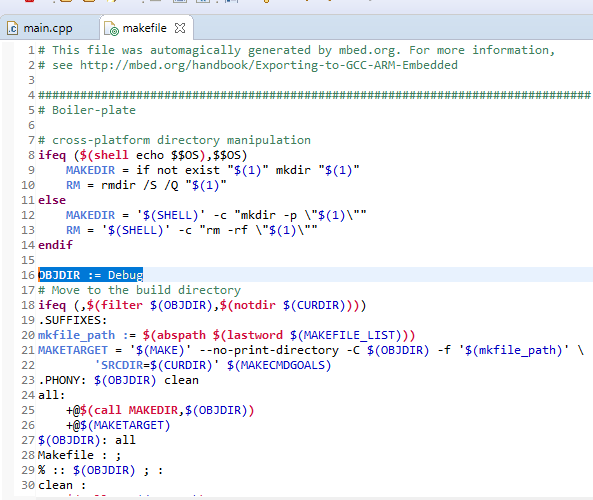The height and width of the screenshot is (500, 593).
Task: Place cursor in highlighted OBJDIR := Debug text
Action: coord(91,275)
